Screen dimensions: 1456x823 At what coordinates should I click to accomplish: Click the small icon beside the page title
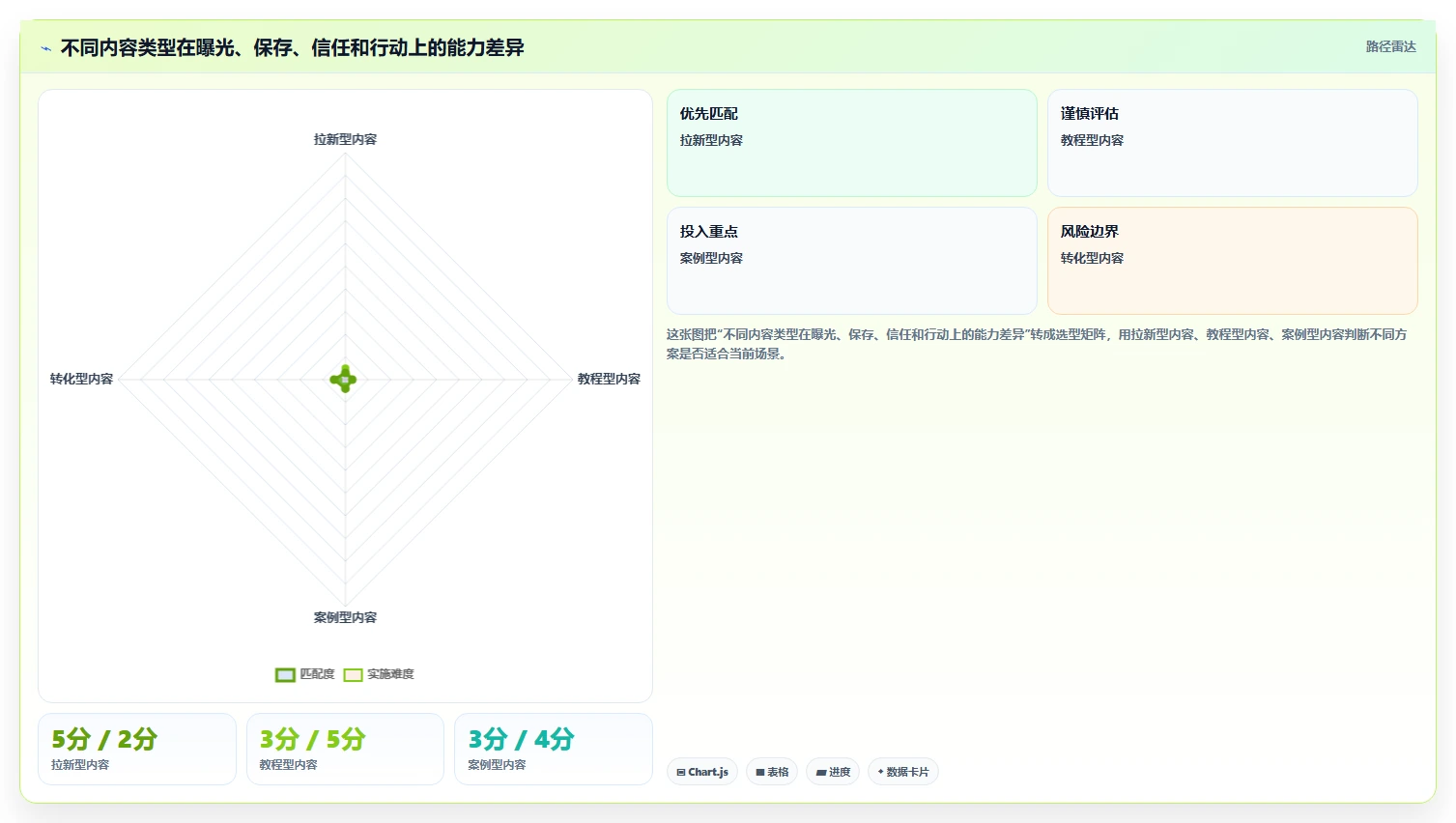point(45,48)
